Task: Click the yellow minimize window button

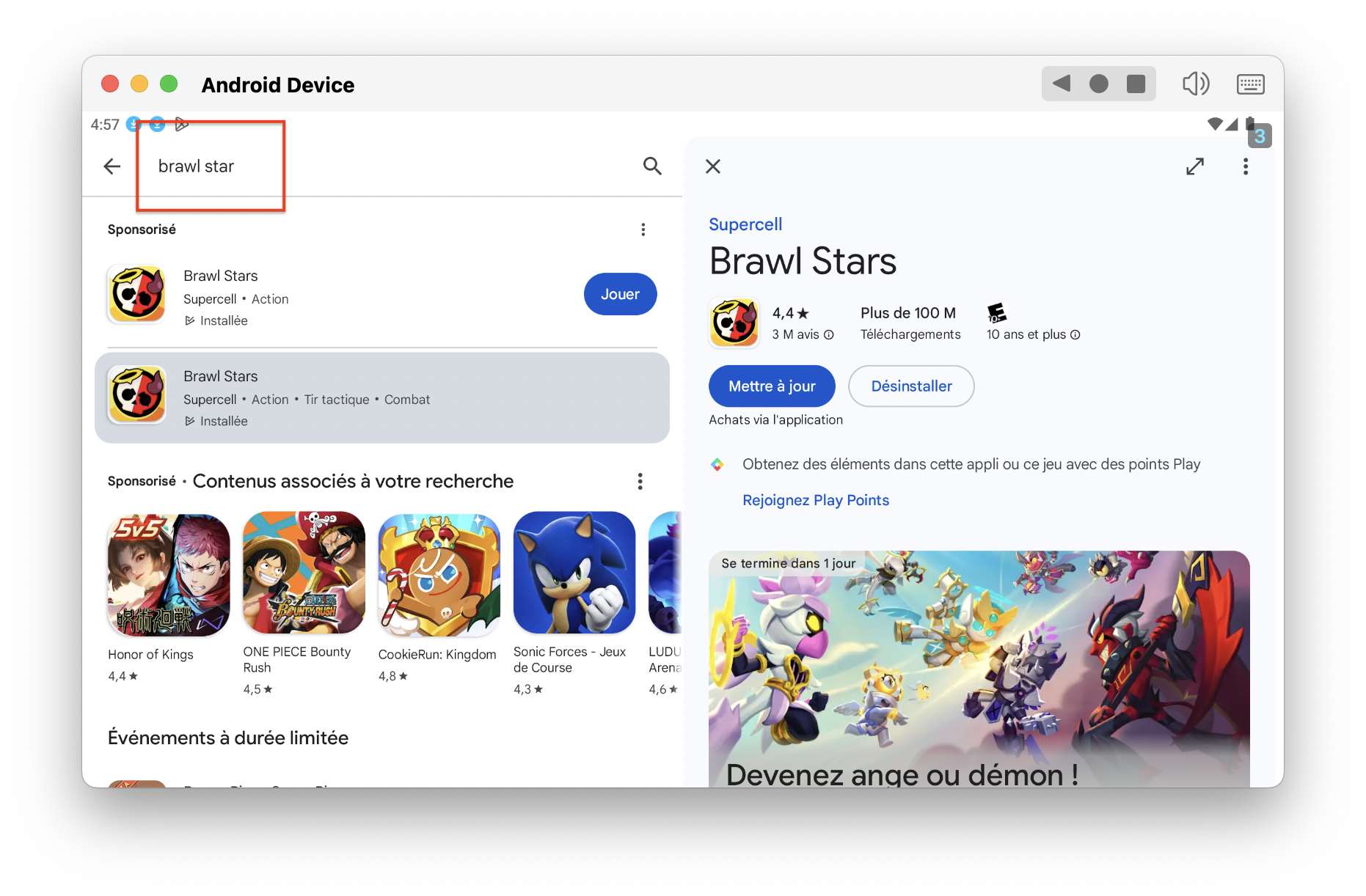Action: pyautogui.click(x=139, y=84)
